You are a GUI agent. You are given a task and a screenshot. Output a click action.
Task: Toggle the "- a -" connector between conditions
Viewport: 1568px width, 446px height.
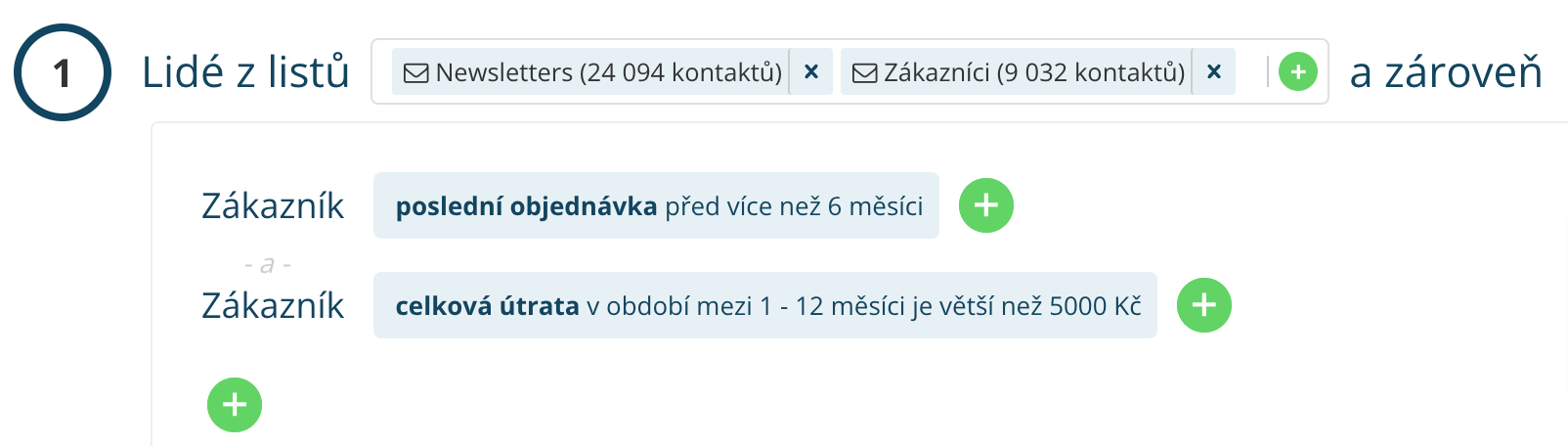268,264
